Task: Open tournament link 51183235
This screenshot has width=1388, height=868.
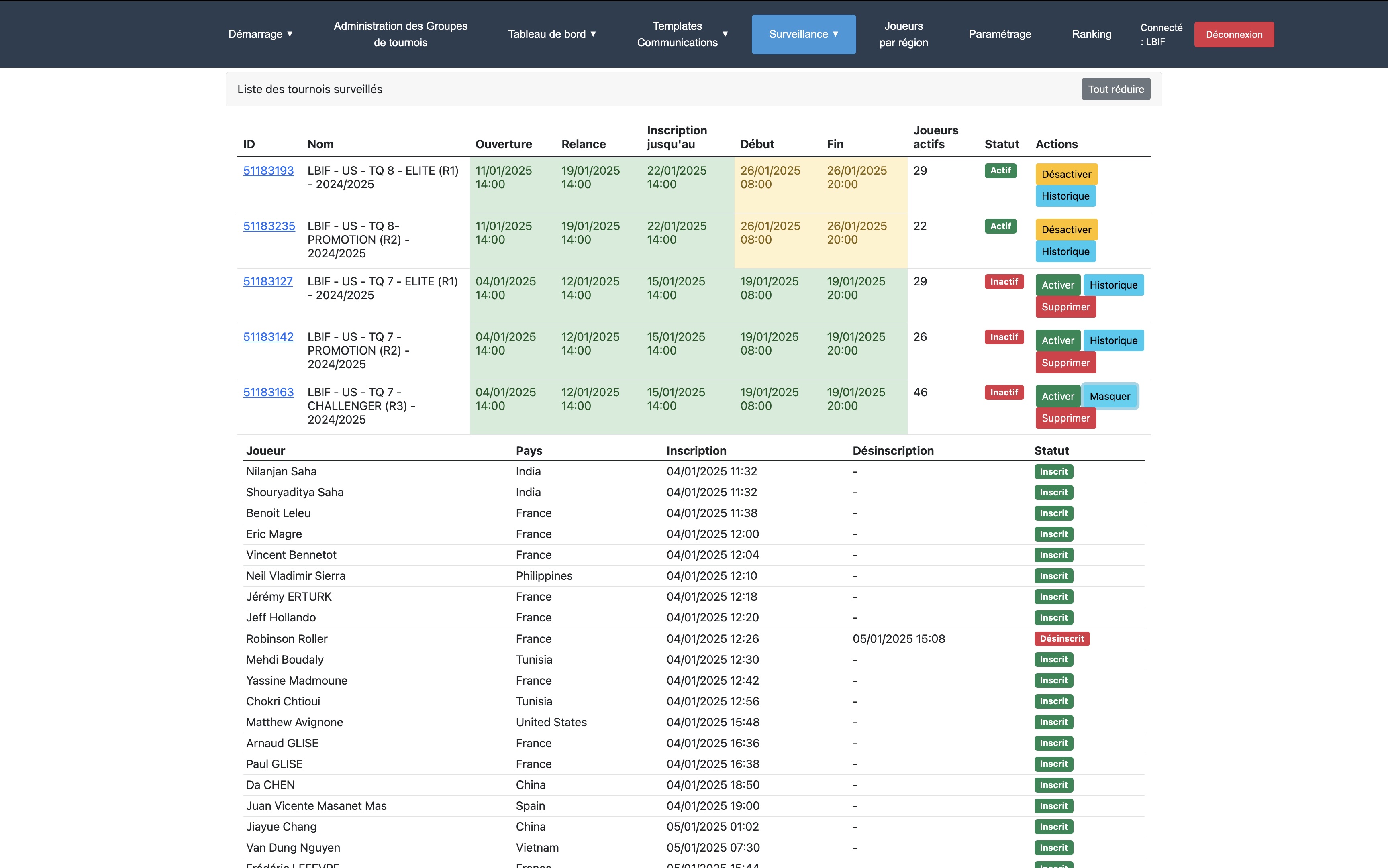Action: click(269, 226)
